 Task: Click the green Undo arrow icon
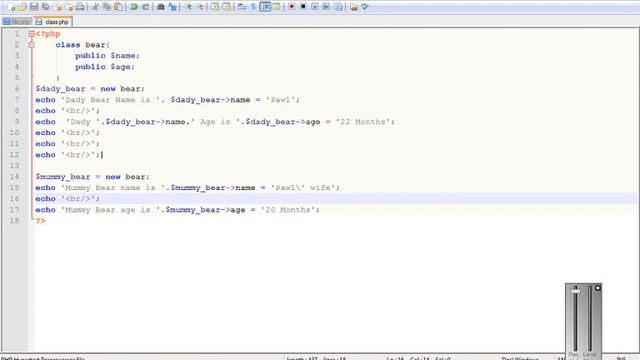click(133, 7)
